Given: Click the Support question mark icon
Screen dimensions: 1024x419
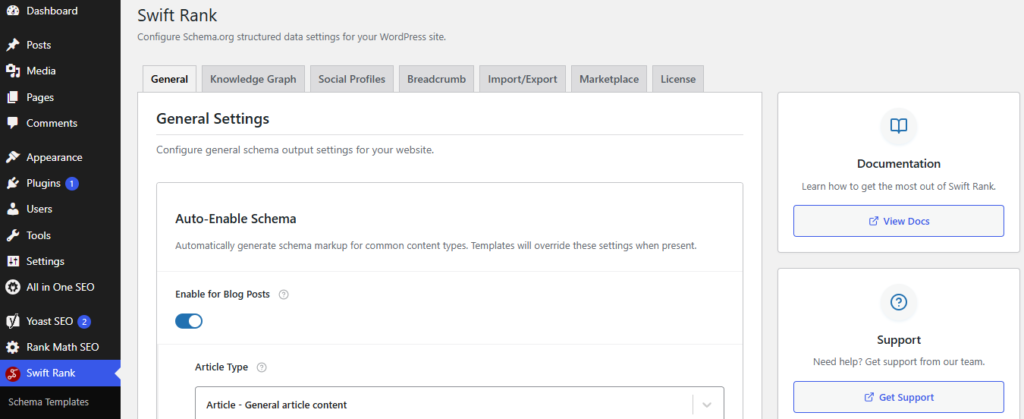Looking at the screenshot, I should point(899,302).
